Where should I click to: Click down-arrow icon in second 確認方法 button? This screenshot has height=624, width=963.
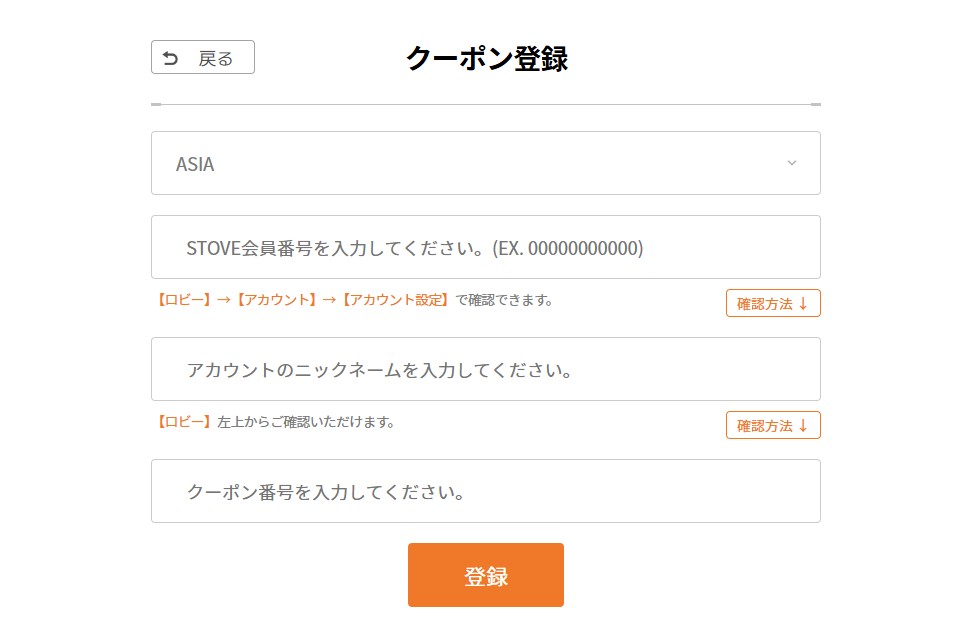803,426
